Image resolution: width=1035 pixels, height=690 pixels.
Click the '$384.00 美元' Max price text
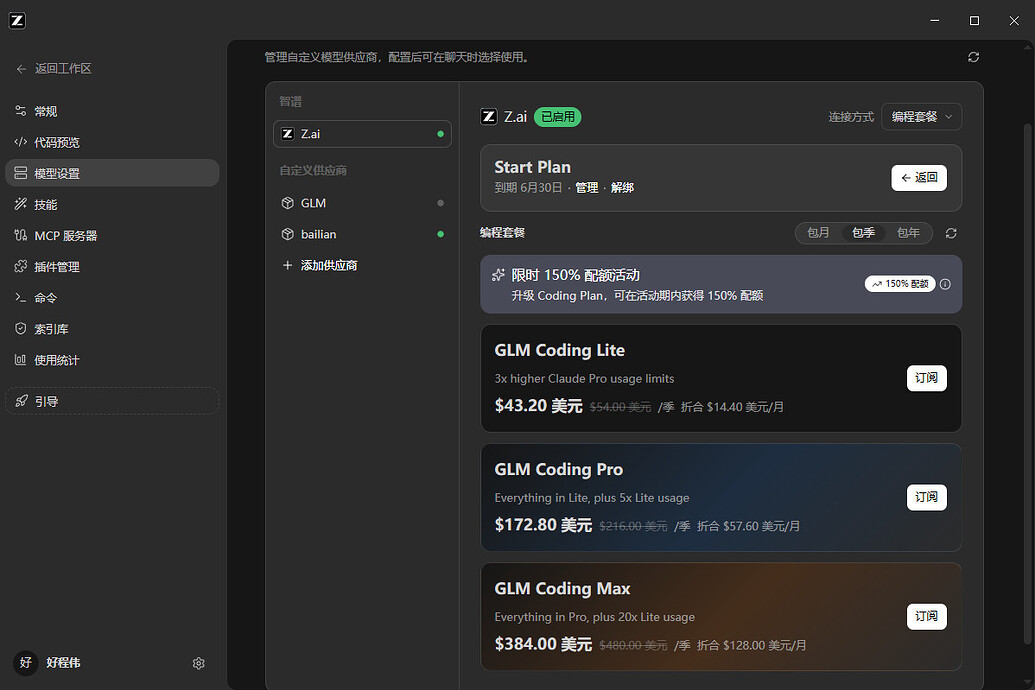click(x=543, y=644)
